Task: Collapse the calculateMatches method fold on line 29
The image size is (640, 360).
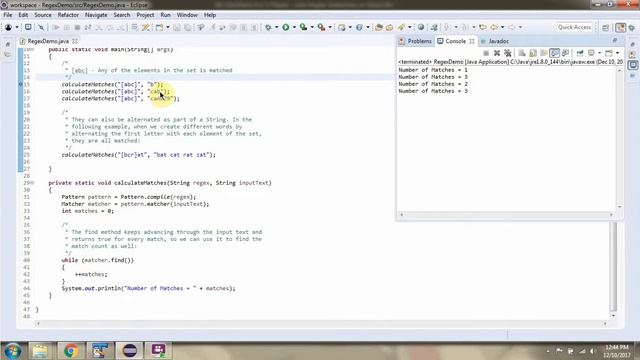Action: point(32,183)
